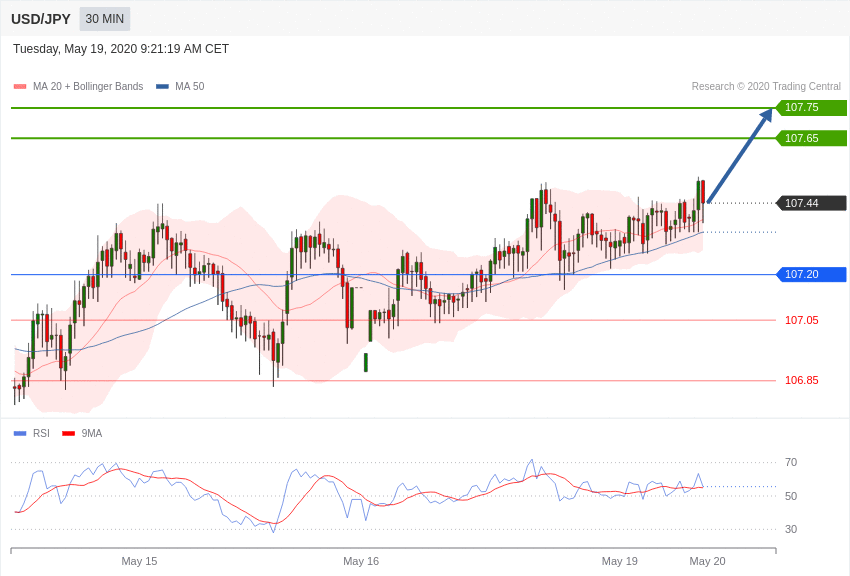The height and width of the screenshot is (576, 850).
Task: Click the red 9MA legend swatch
Action: point(68,433)
